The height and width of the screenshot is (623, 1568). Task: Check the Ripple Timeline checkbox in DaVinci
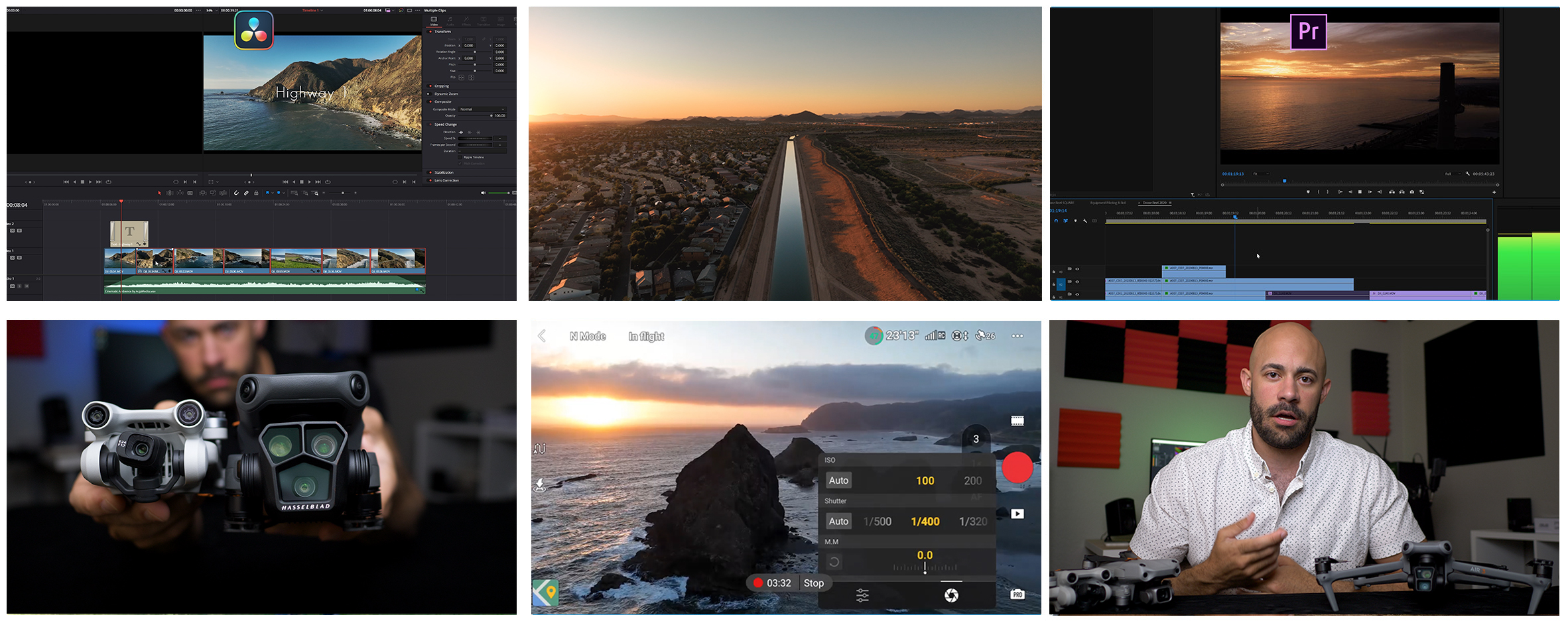tap(460, 157)
